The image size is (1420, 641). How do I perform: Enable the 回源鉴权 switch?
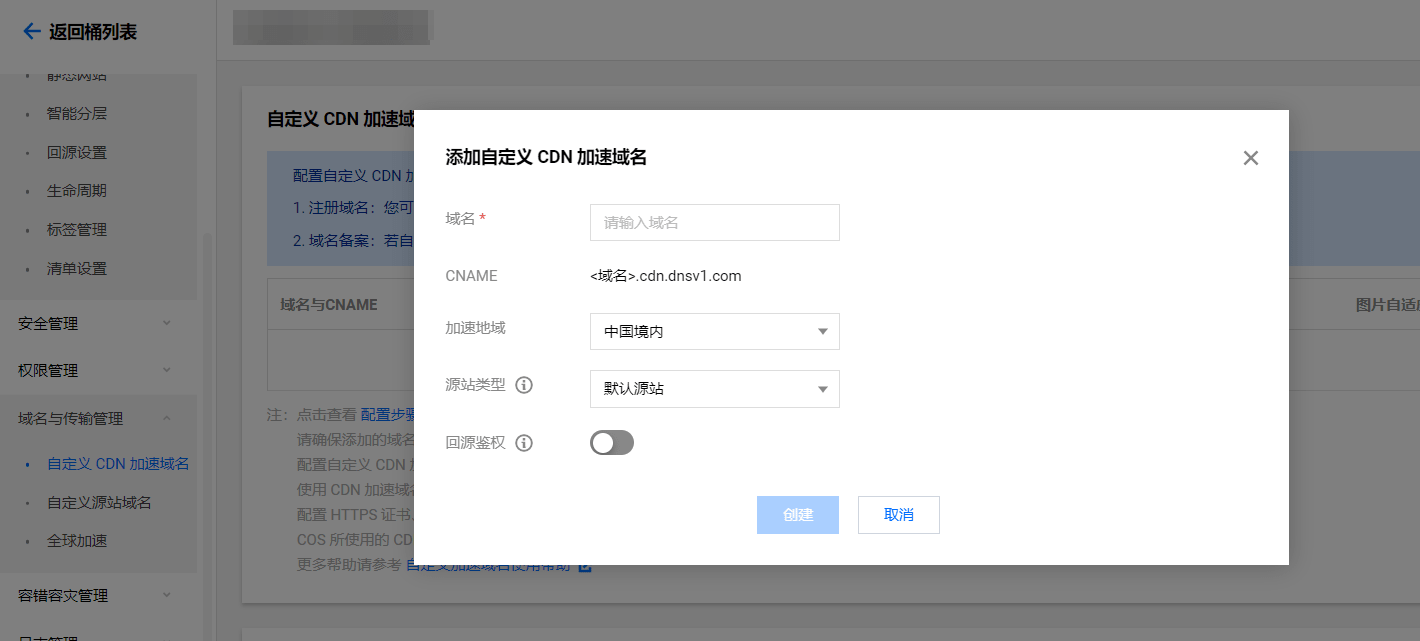point(611,441)
